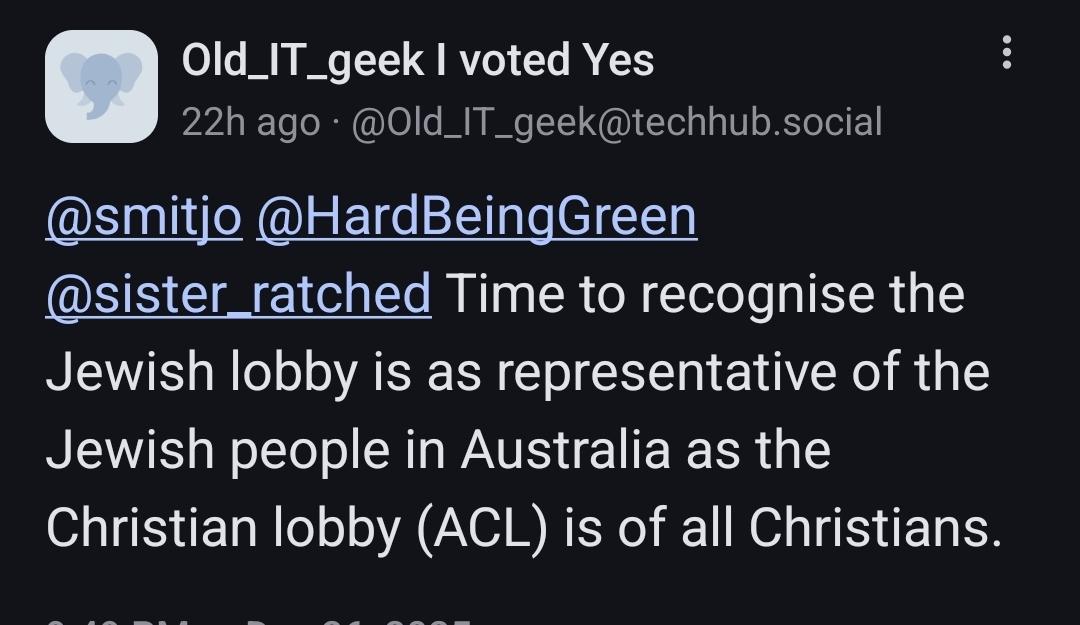1080x625 pixels.
Task: Click the word "Christians." ending the post
Action: [875, 529]
